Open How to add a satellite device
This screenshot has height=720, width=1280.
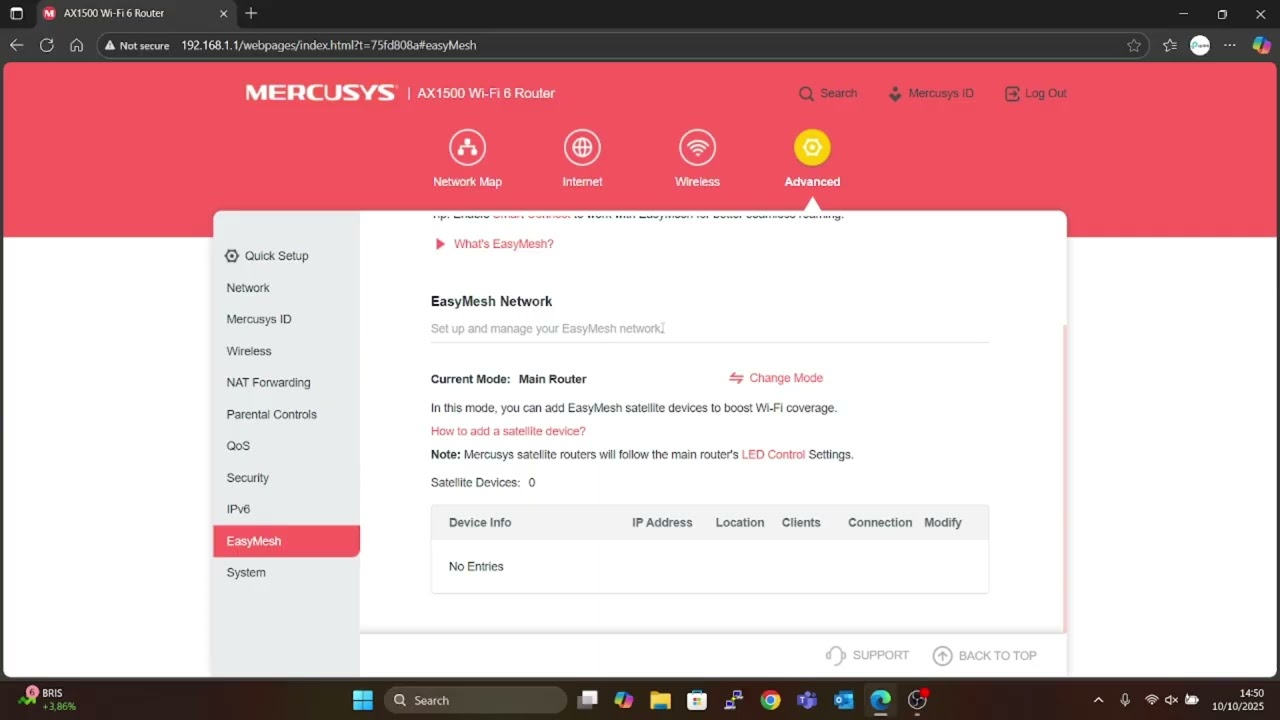click(508, 431)
